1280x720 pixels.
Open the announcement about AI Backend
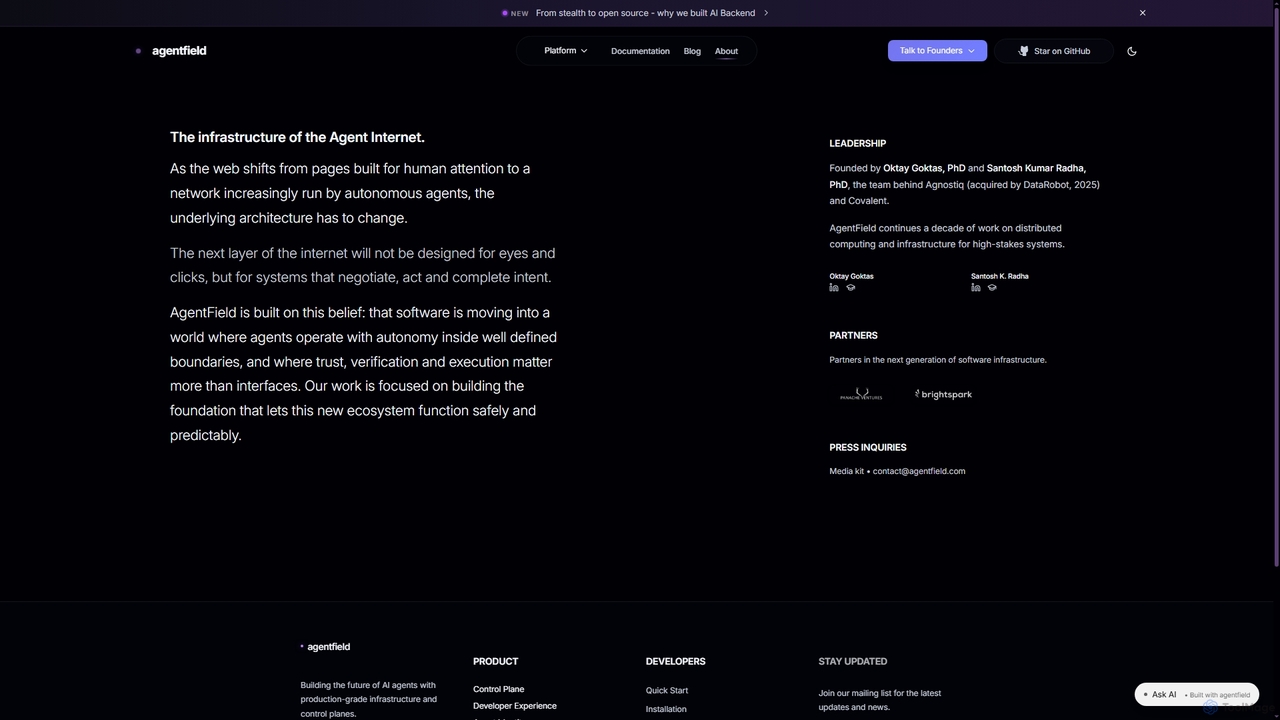pyautogui.click(x=645, y=13)
